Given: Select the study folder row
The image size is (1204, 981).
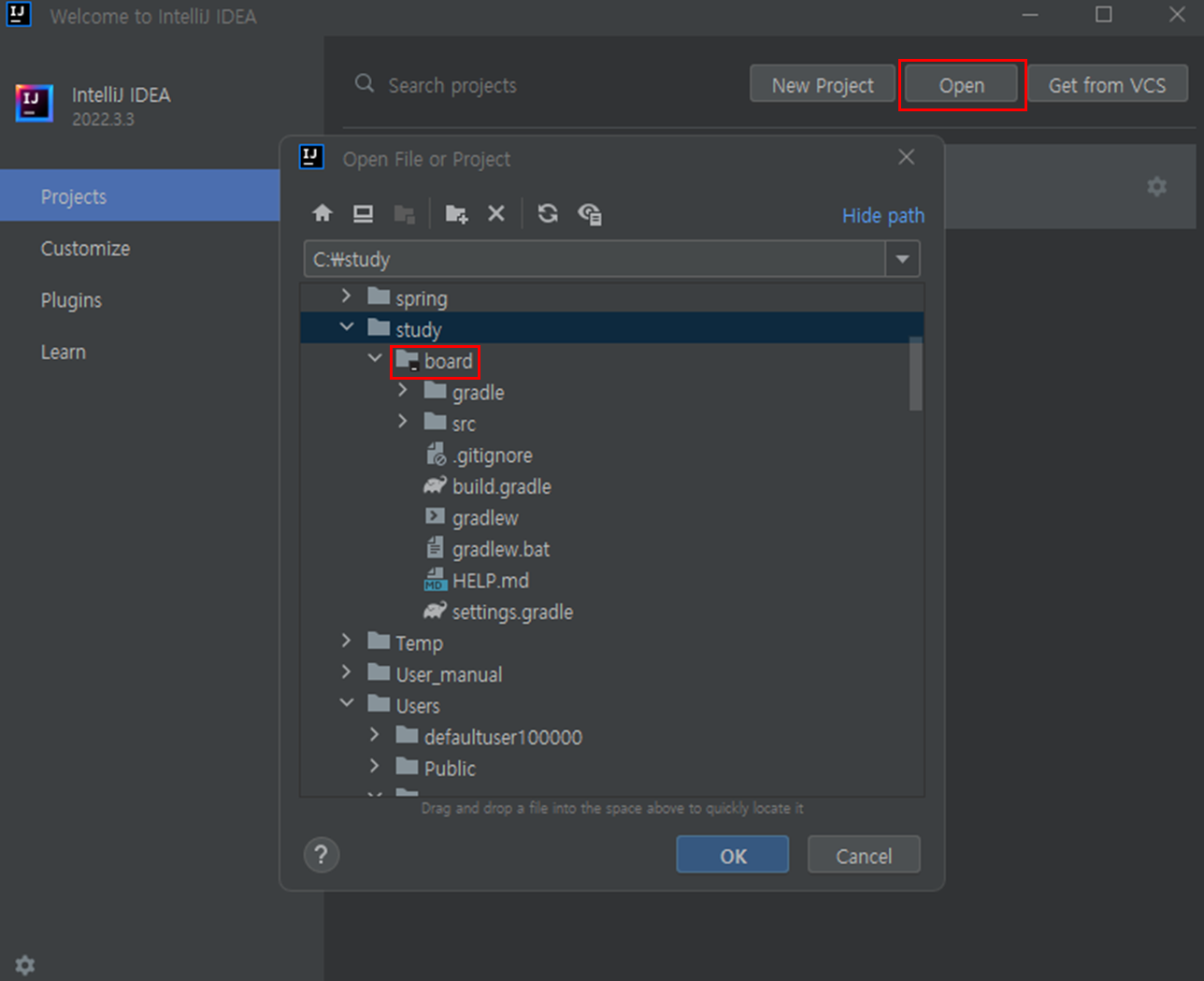Looking at the screenshot, I should pyautogui.click(x=611, y=328).
